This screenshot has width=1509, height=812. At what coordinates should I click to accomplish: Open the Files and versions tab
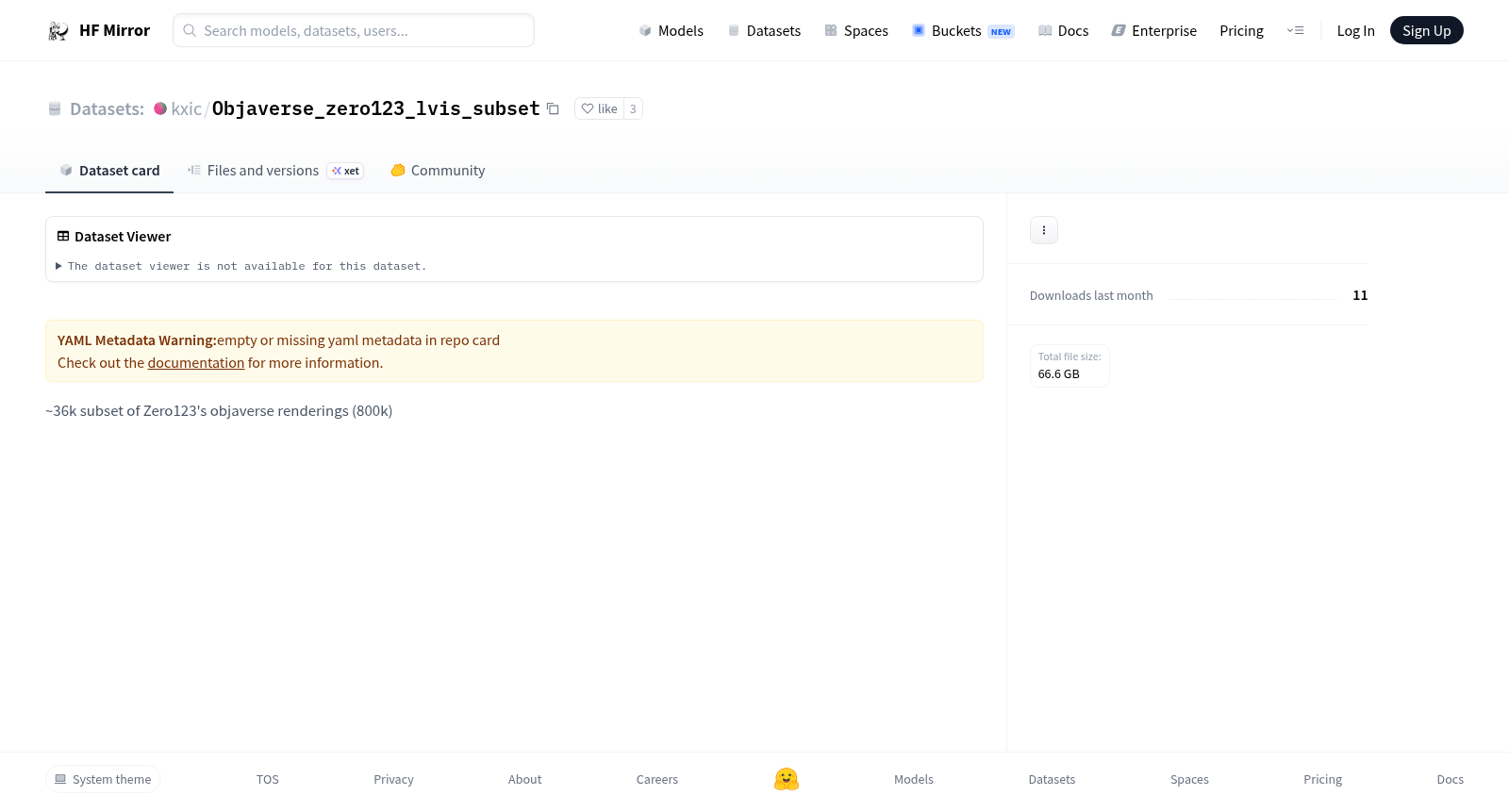tap(275, 171)
